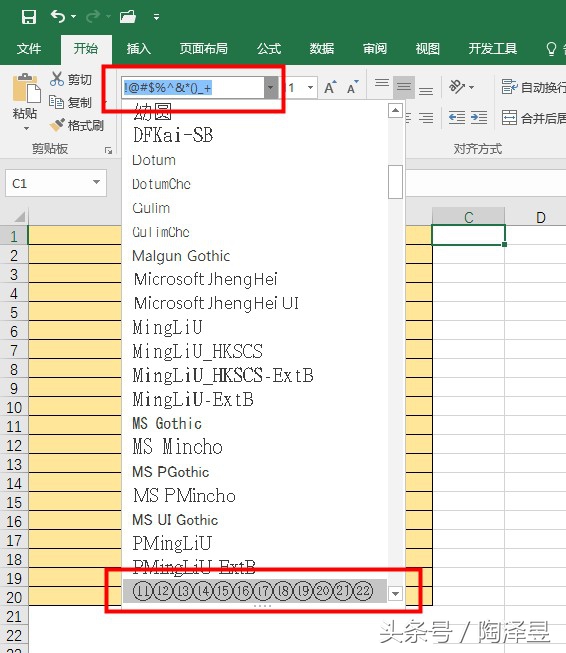Set bottom vertical alignment
The image size is (566, 653).
click(426, 90)
